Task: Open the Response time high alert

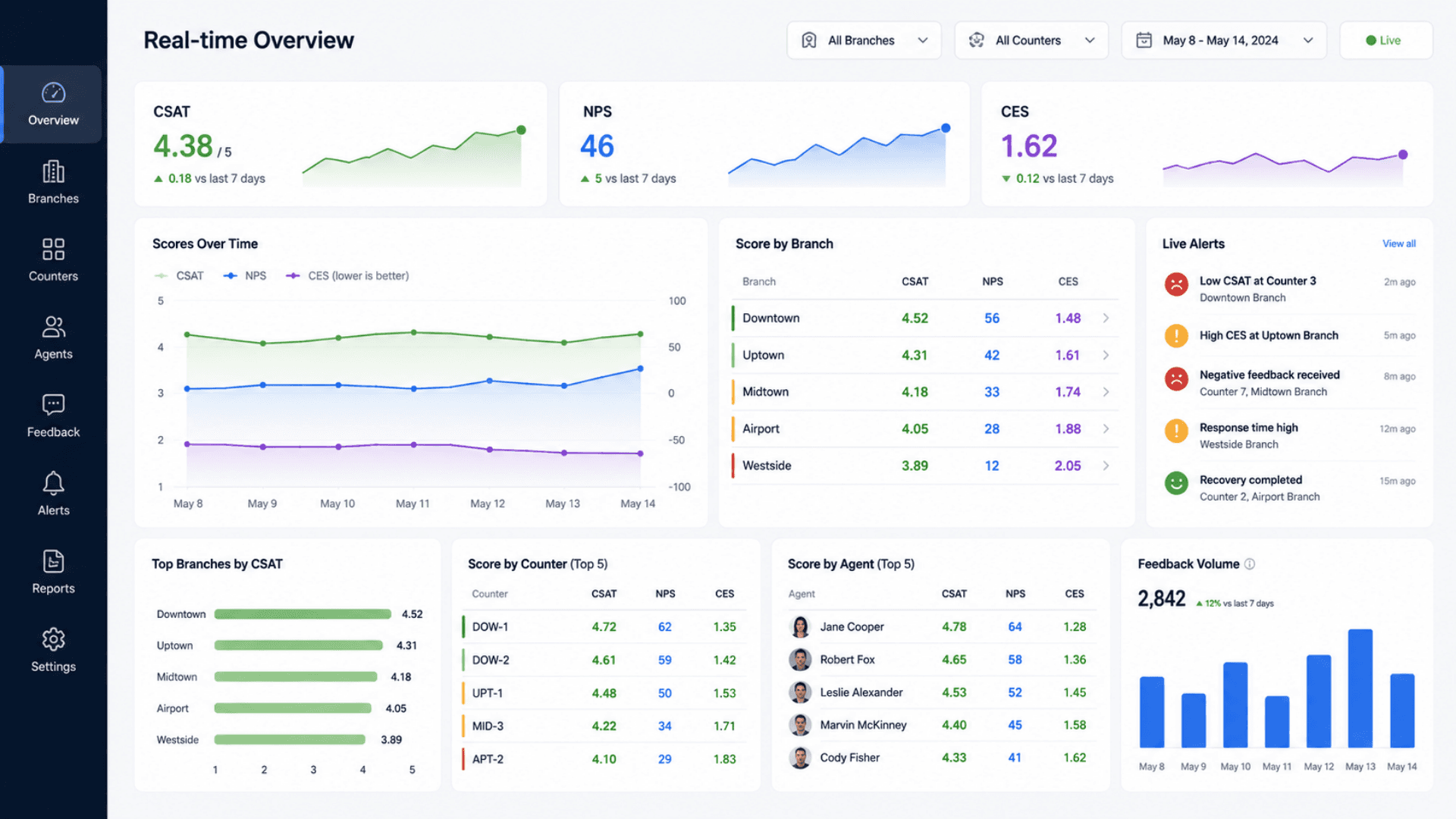Action: click(1289, 436)
